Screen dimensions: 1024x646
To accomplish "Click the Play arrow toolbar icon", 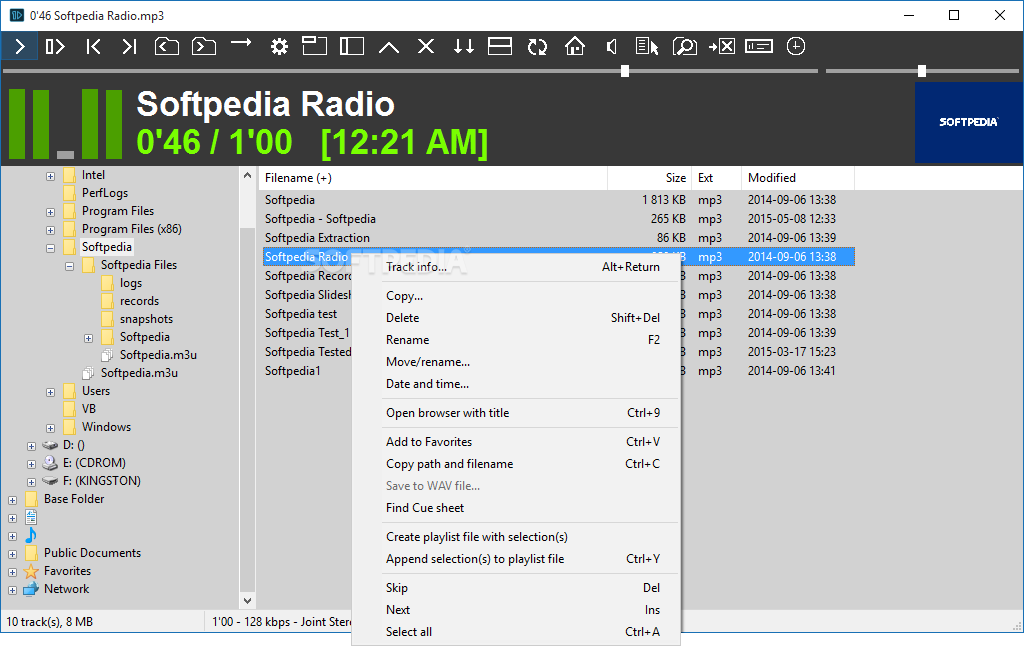I will coord(20,46).
